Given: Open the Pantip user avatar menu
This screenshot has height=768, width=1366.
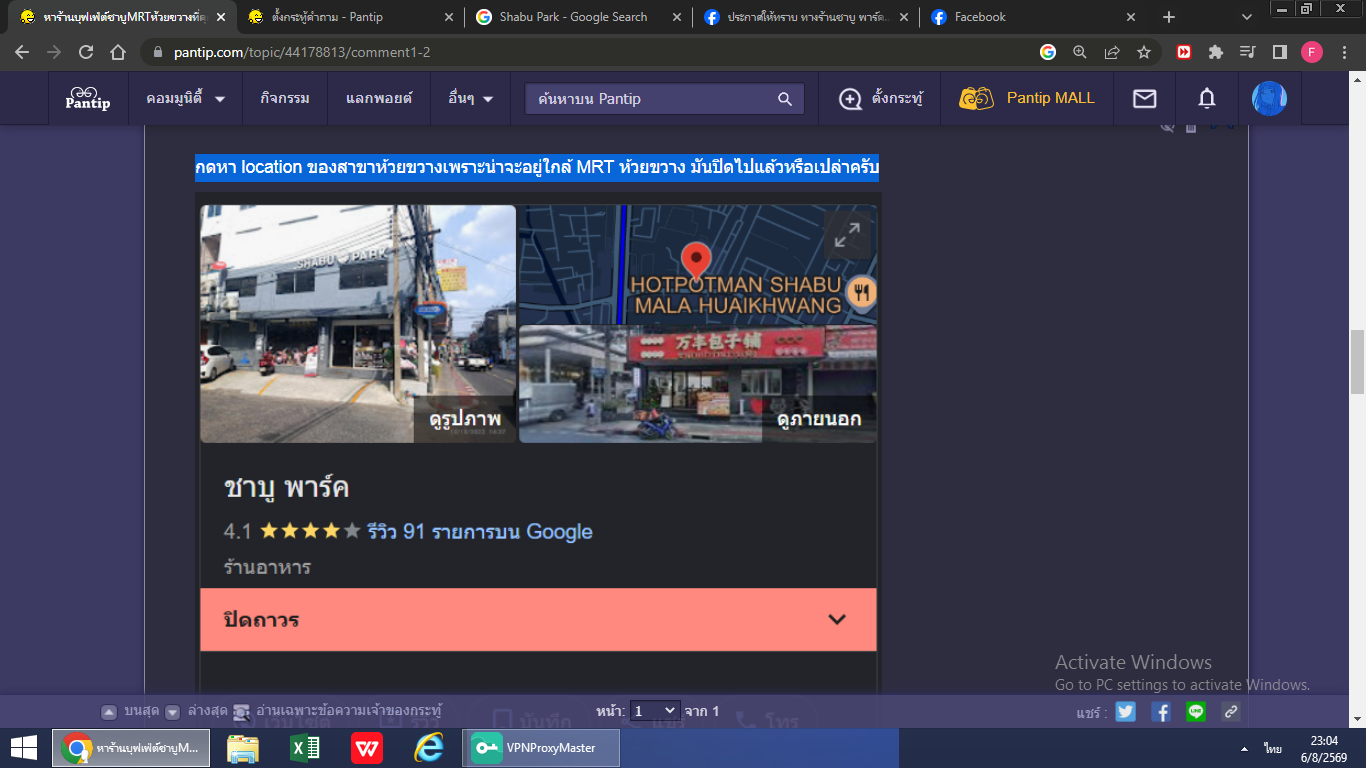Looking at the screenshot, I should [x=1269, y=98].
